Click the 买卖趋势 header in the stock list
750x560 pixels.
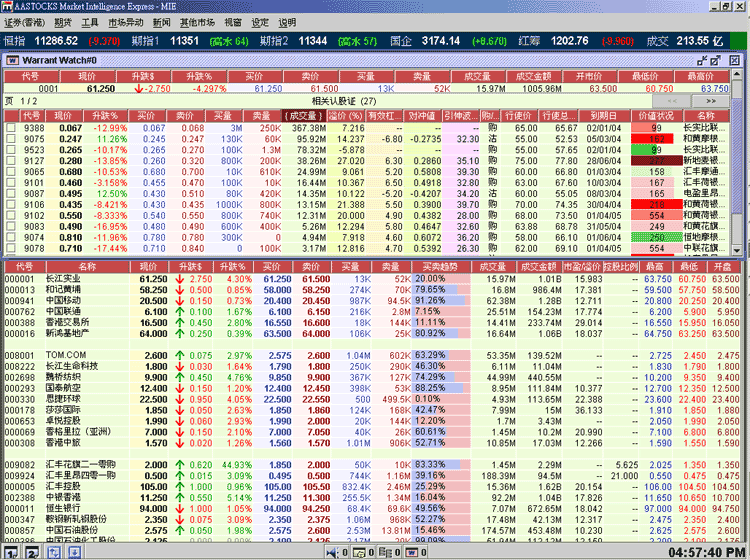pos(441,267)
